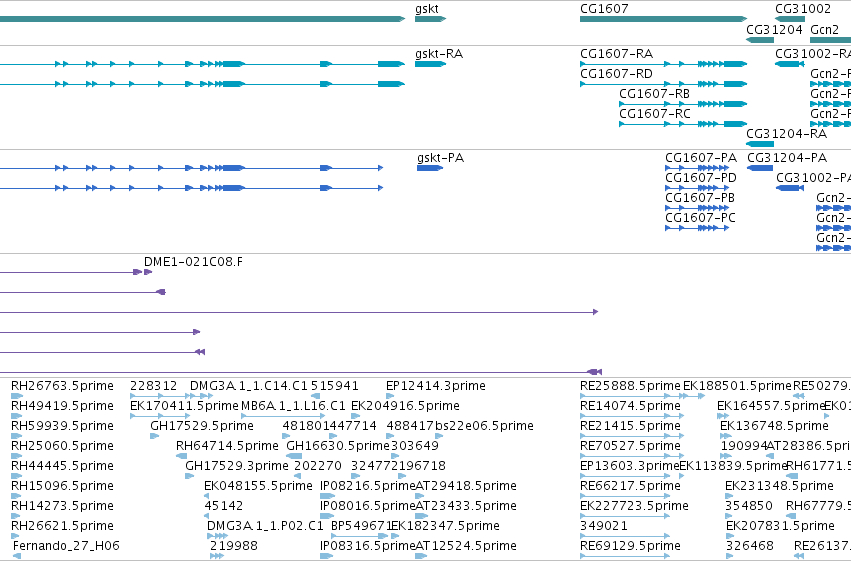Select the CG31204-RA transcript arrow glyph
Image resolution: width=851 pixels, height=561 pixels.
coord(760,144)
